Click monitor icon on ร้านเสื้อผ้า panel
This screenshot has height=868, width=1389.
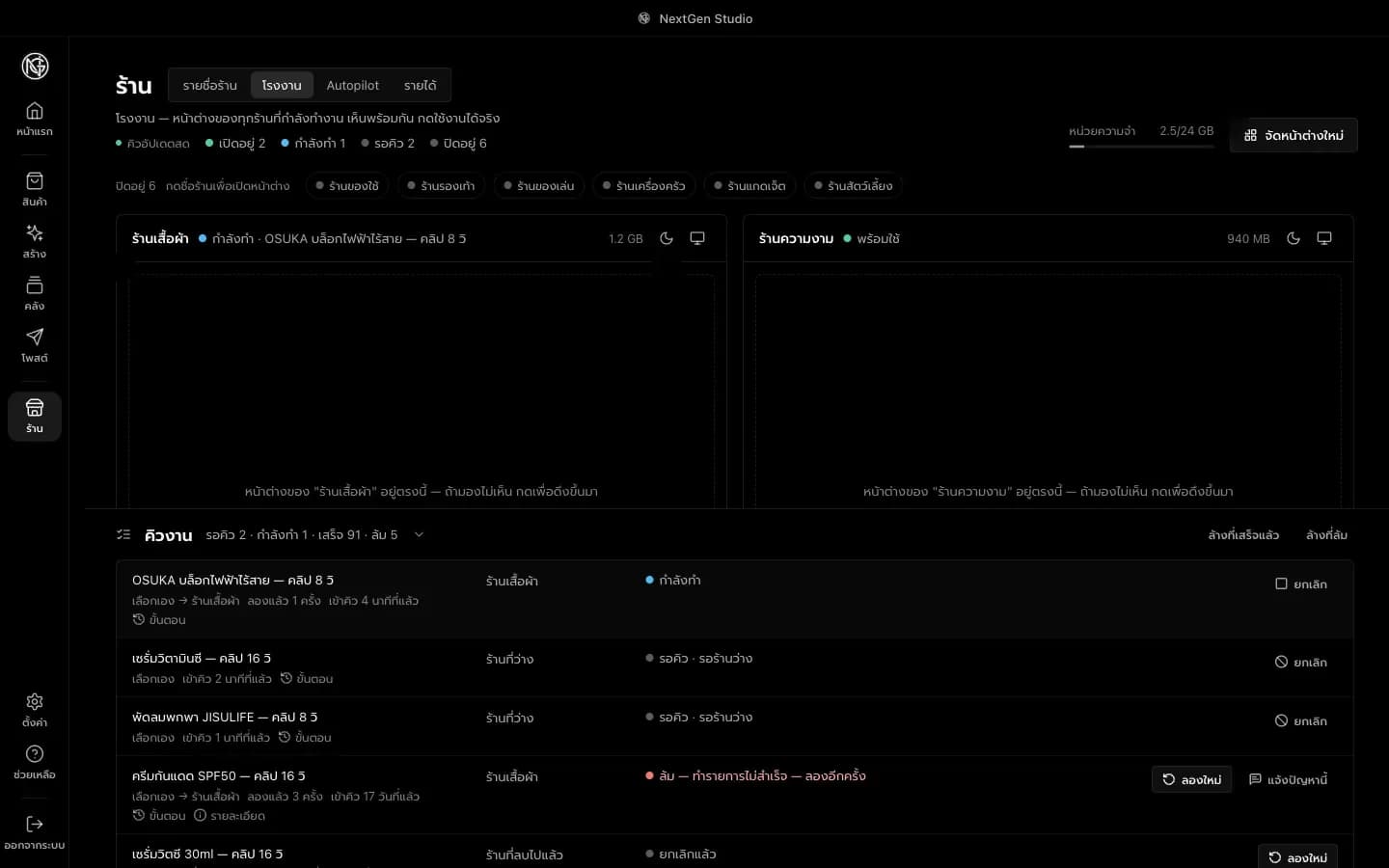tap(697, 238)
